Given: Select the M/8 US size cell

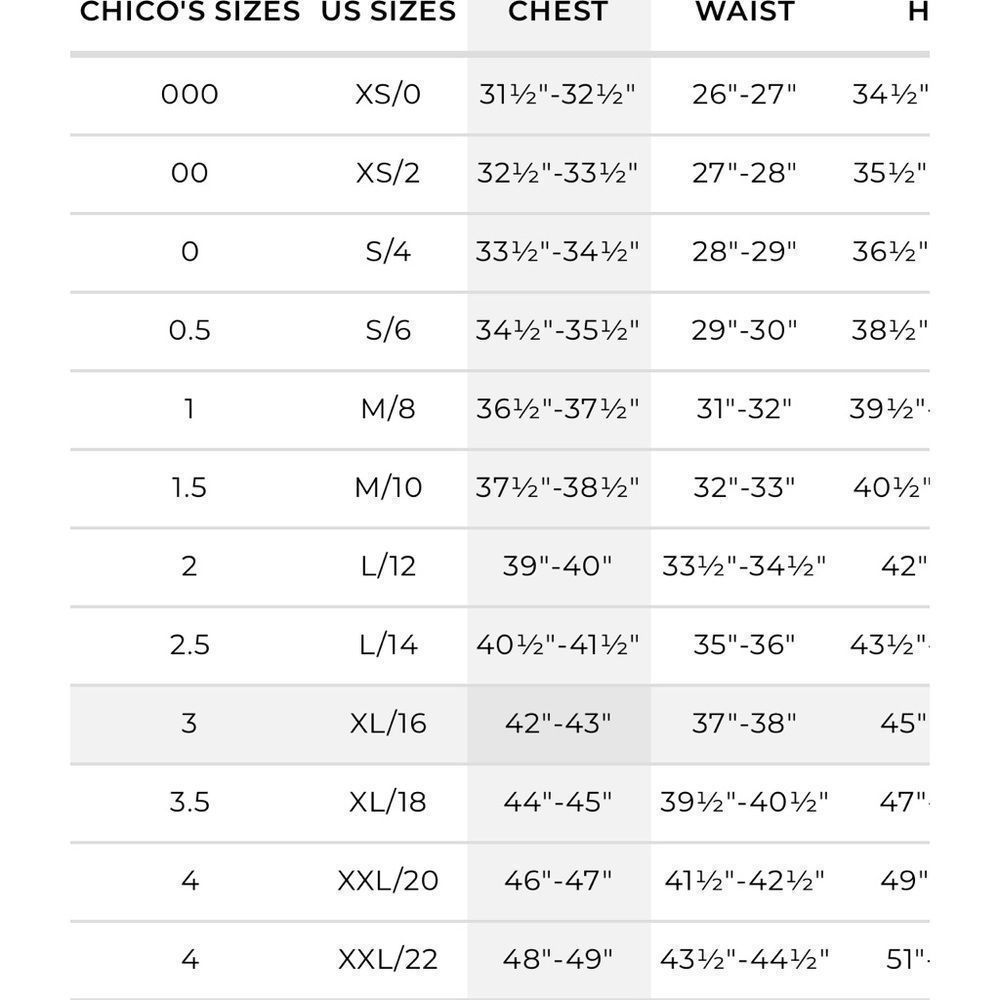Looking at the screenshot, I should pos(388,409).
